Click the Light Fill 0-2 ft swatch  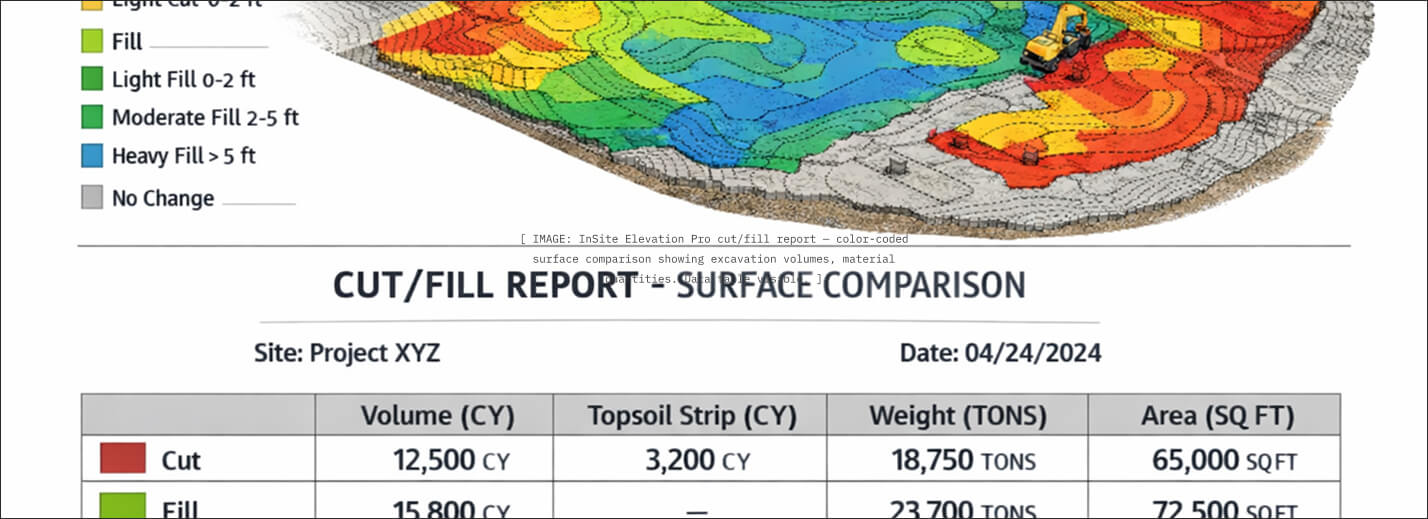92,79
